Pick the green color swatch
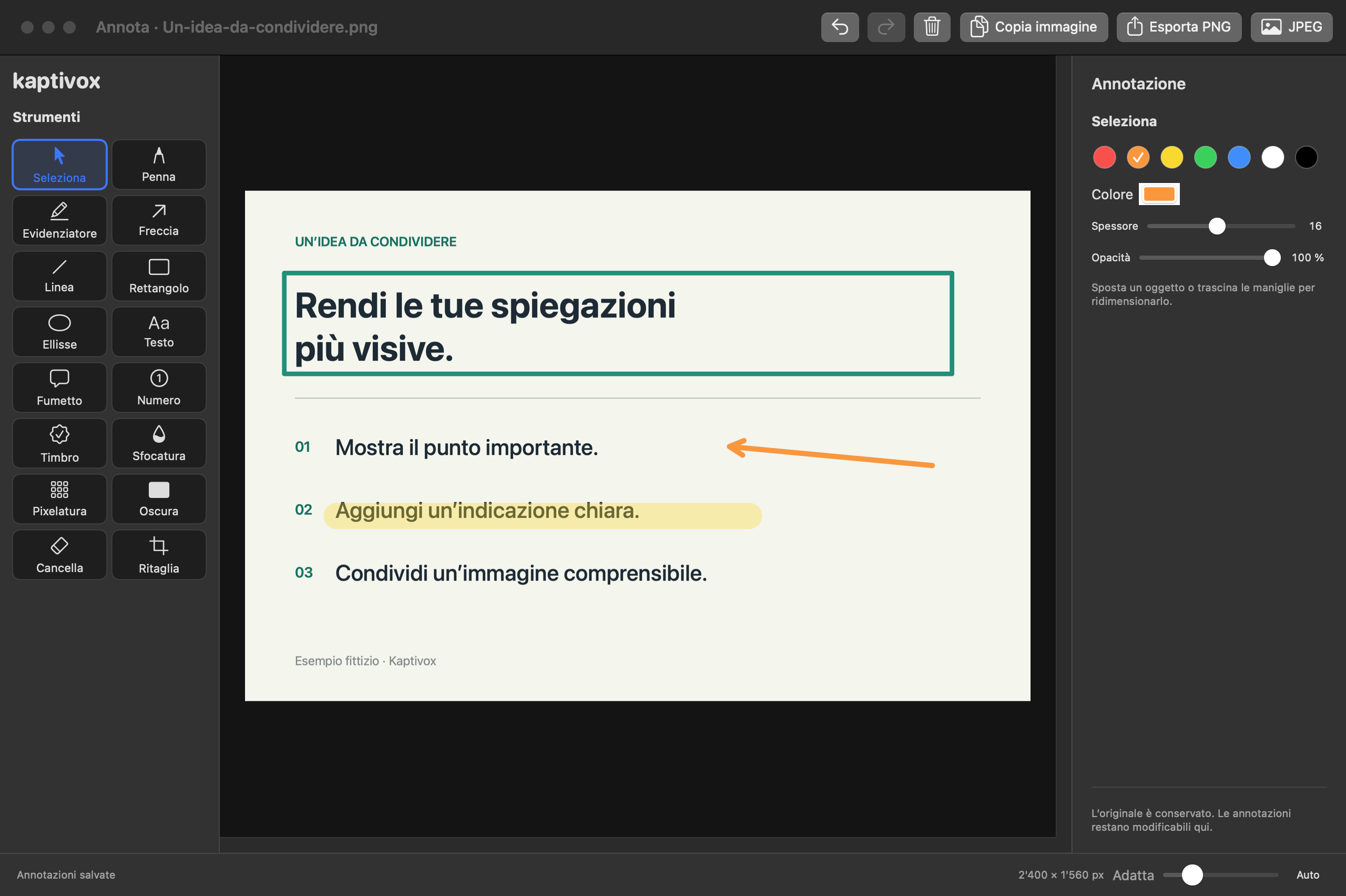 [1206, 157]
